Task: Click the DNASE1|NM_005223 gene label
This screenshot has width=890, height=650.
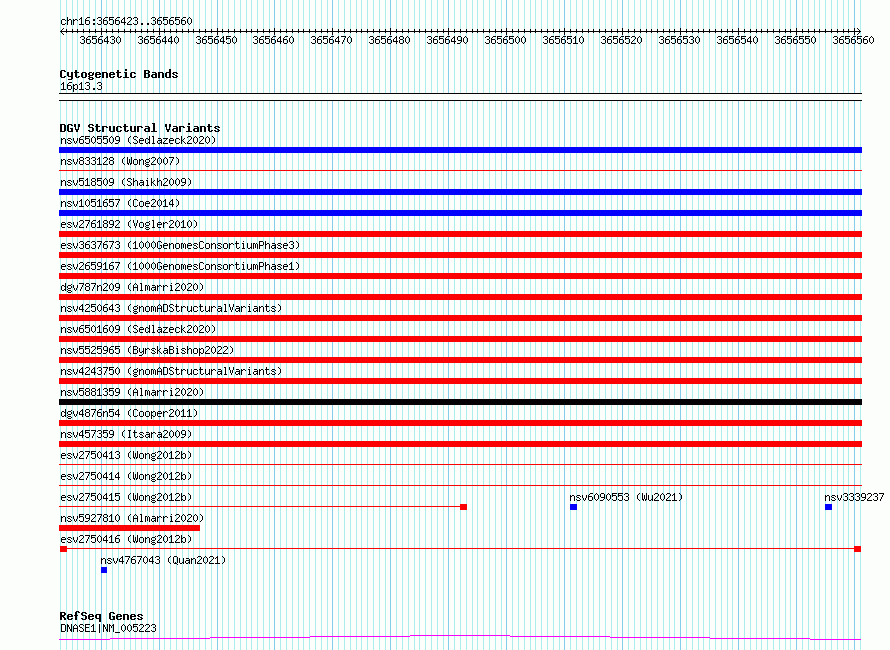Action: pos(108,628)
